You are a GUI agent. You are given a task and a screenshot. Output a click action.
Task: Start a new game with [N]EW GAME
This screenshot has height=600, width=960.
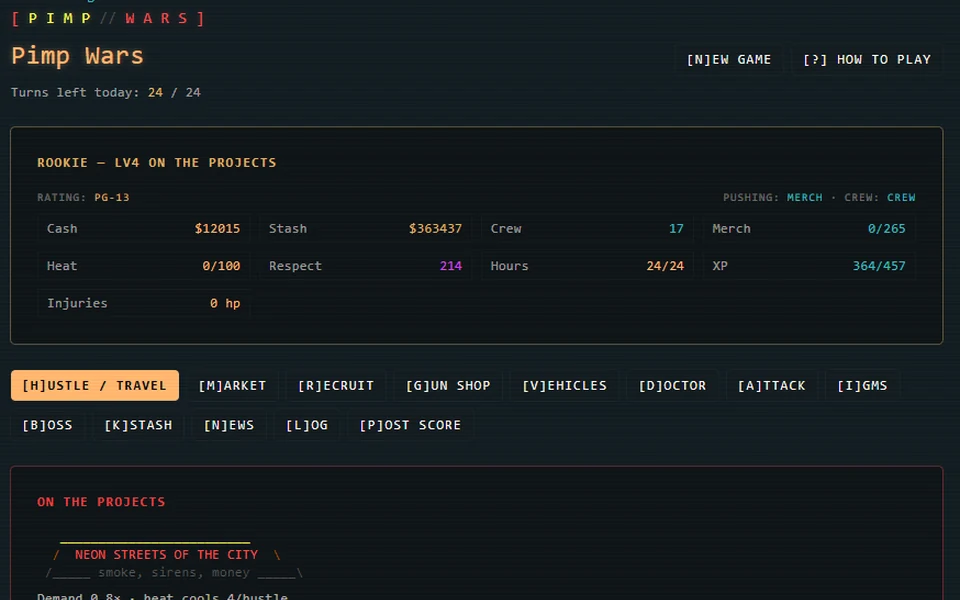tap(729, 59)
